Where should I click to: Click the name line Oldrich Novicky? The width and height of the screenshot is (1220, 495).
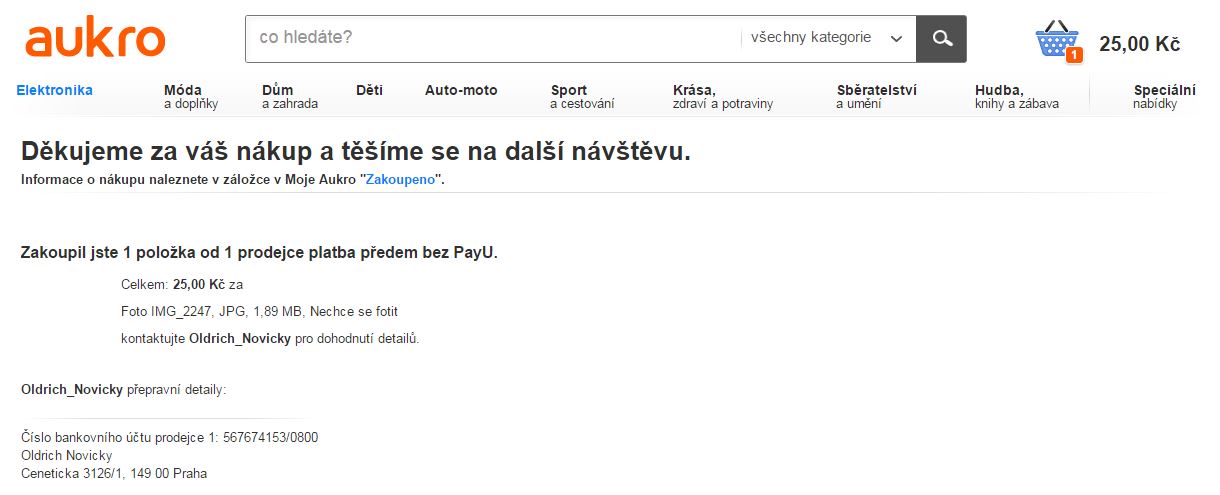pyautogui.click(x=67, y=455)
